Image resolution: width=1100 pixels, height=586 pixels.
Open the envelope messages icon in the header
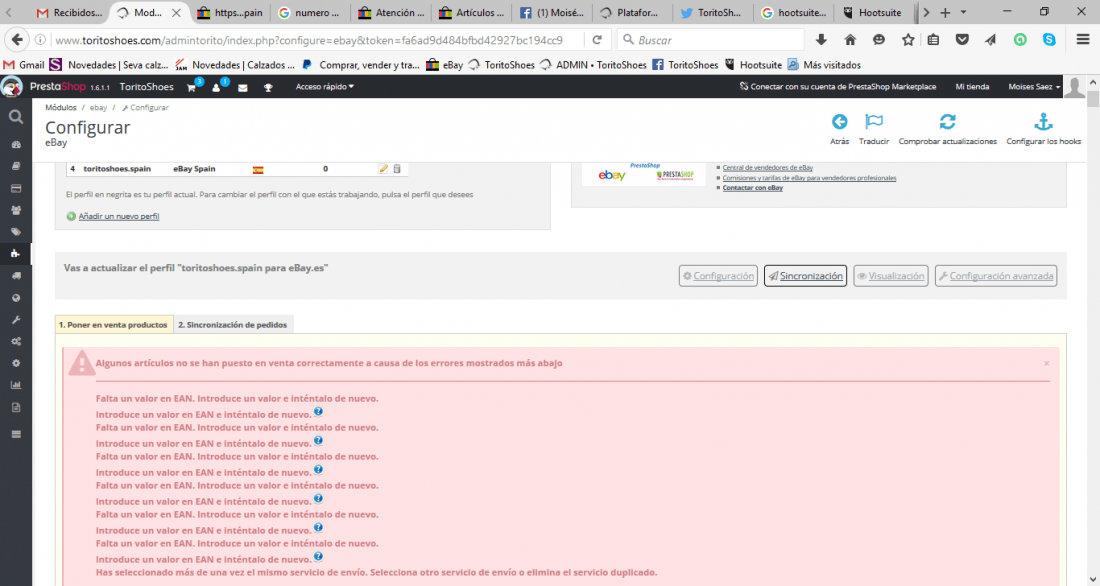pos(243,88)
